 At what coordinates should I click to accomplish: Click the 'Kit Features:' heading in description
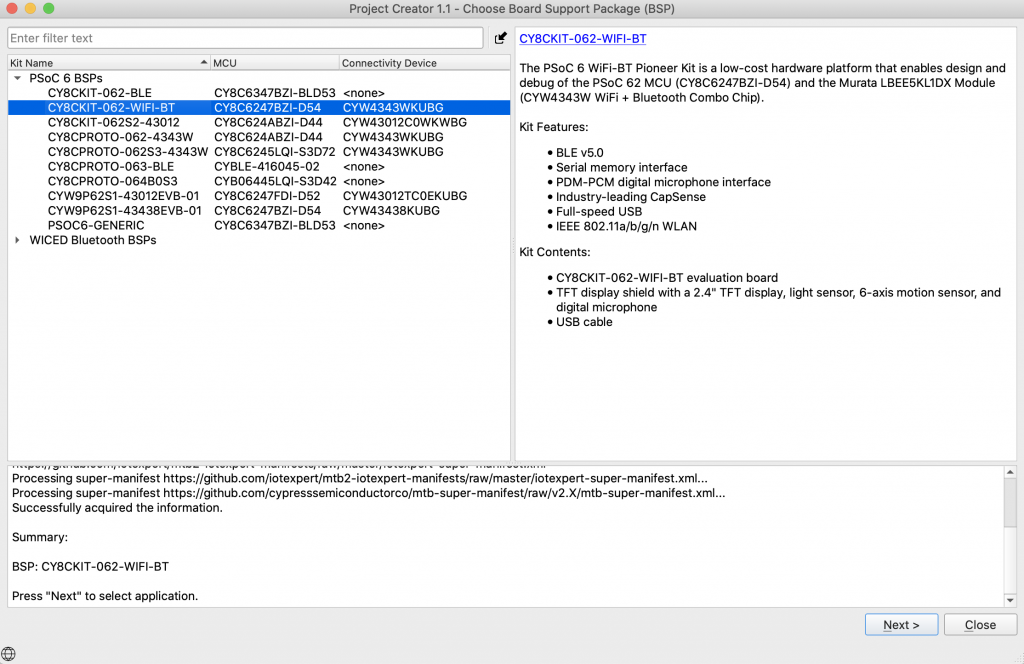[x=554, y=127]
